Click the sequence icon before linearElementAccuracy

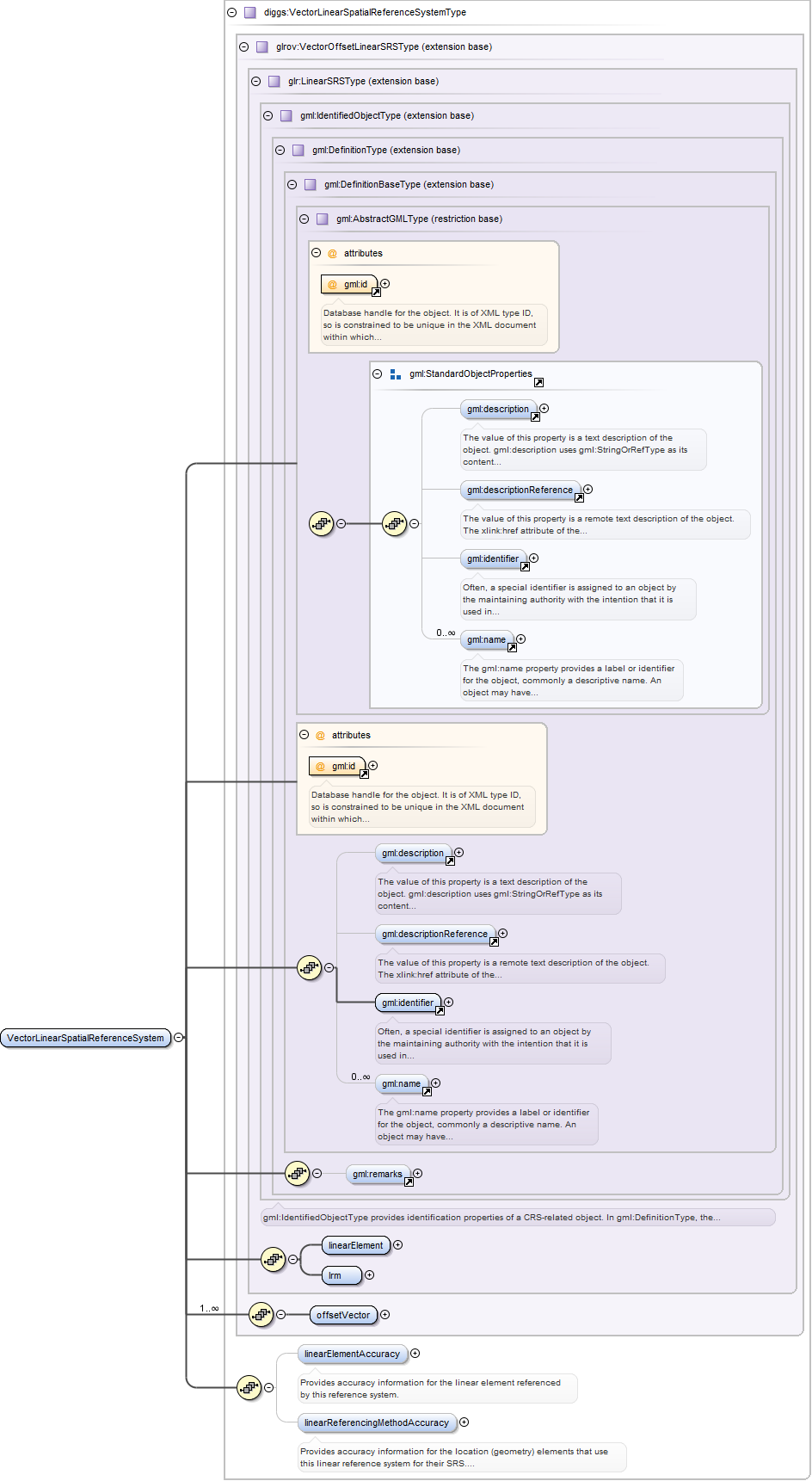tap(249, 1387)
